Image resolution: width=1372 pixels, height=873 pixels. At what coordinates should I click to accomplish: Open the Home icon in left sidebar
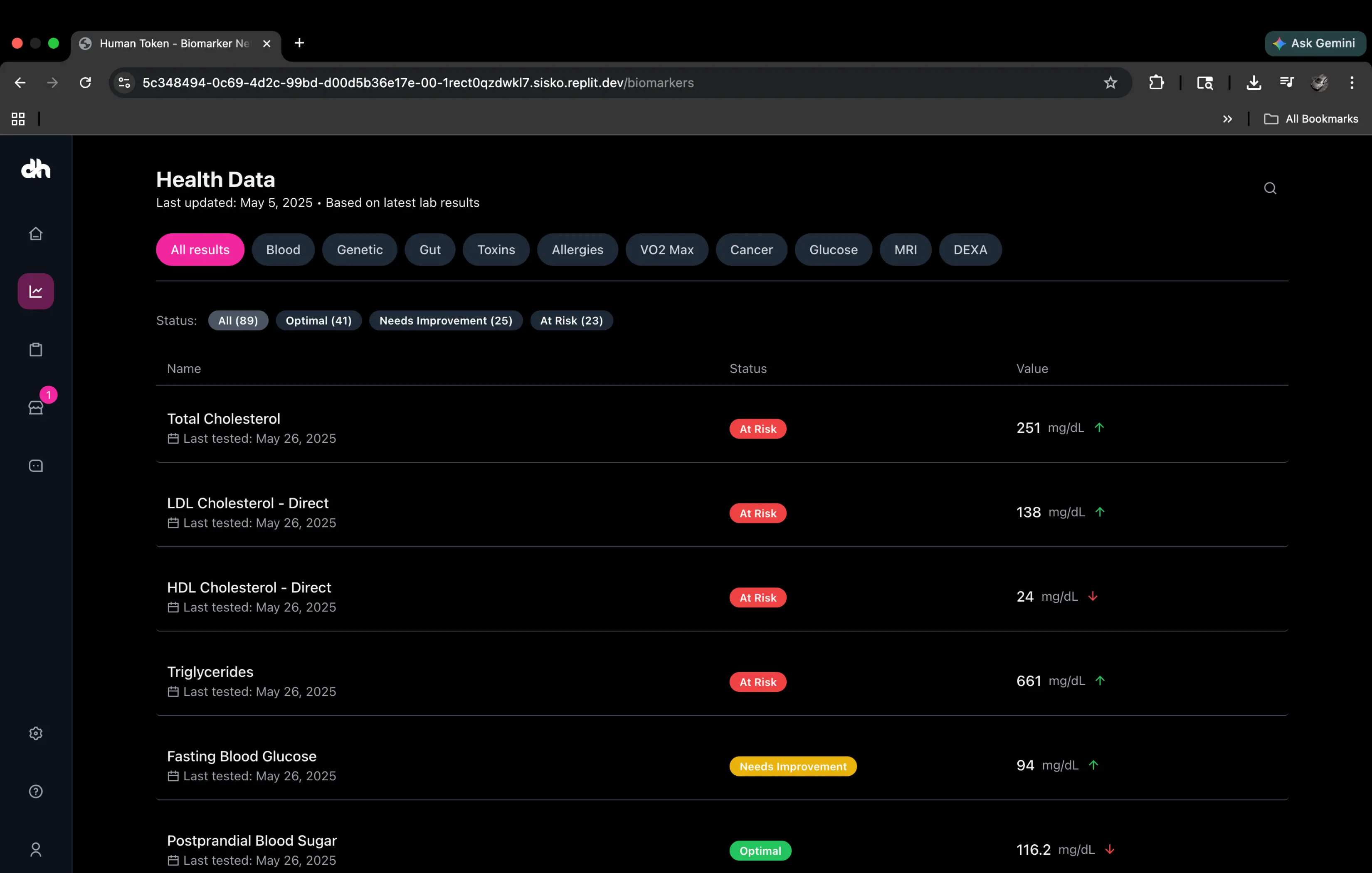click(35, 233)
